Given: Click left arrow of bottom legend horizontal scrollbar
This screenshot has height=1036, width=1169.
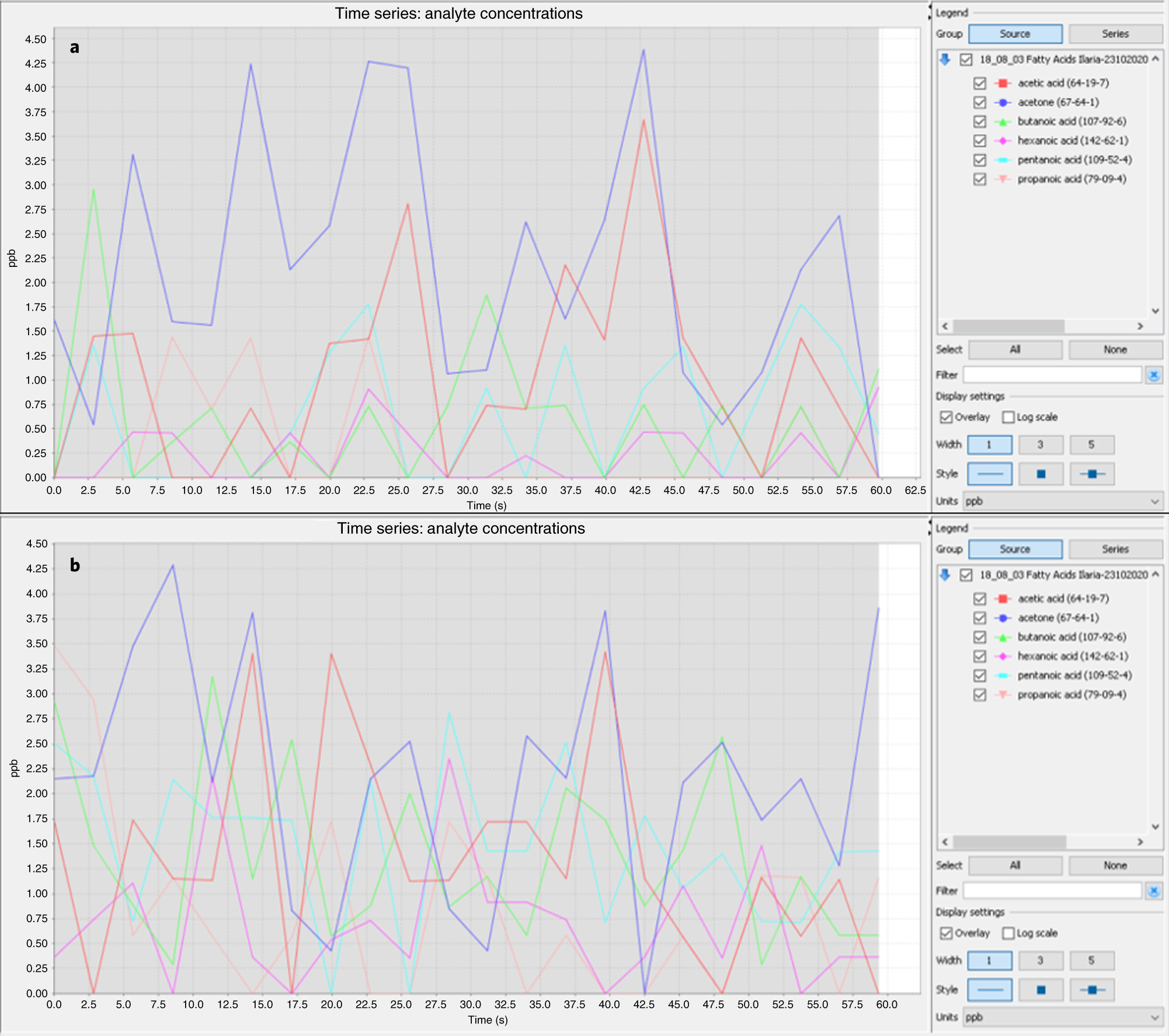Looking at the screenshot, I should [945, 842].
